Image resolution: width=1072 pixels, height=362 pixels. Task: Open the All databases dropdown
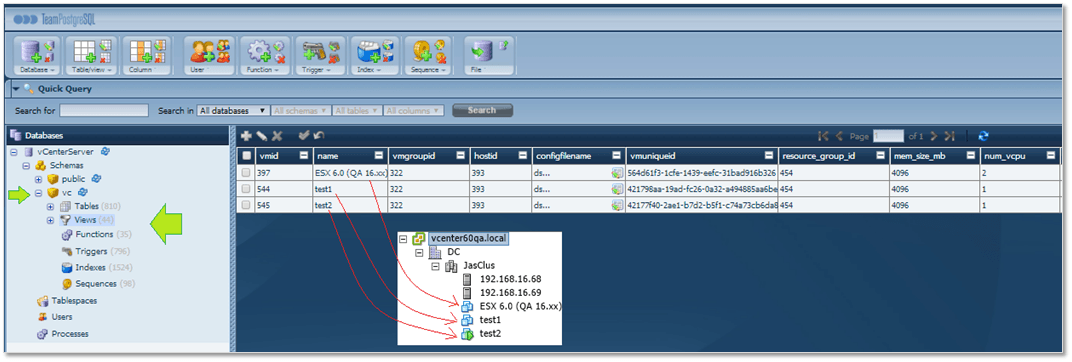coord(232,110)
